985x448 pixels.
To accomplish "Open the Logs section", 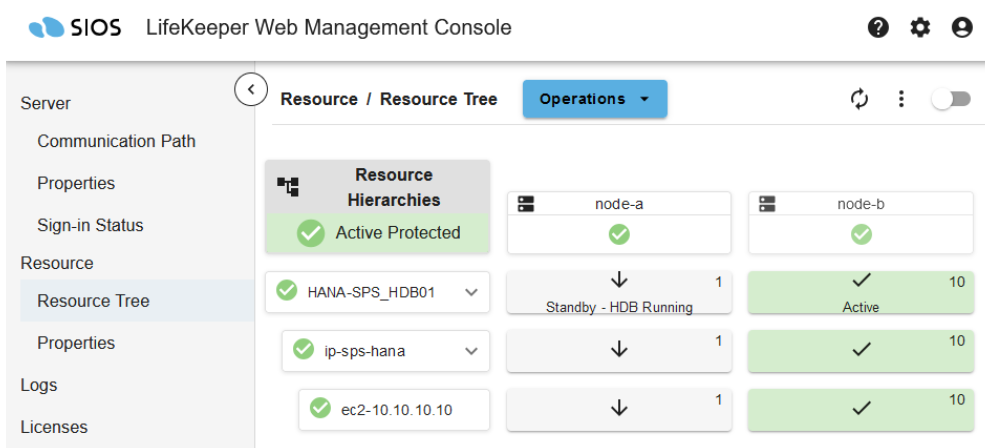I will tap(39, 385).
